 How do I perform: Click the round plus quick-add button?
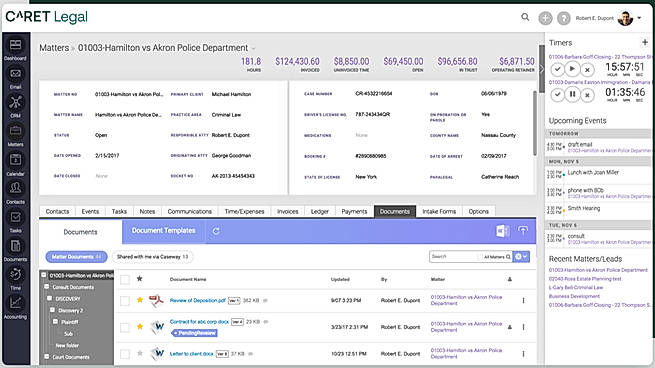tap(545, 18)
